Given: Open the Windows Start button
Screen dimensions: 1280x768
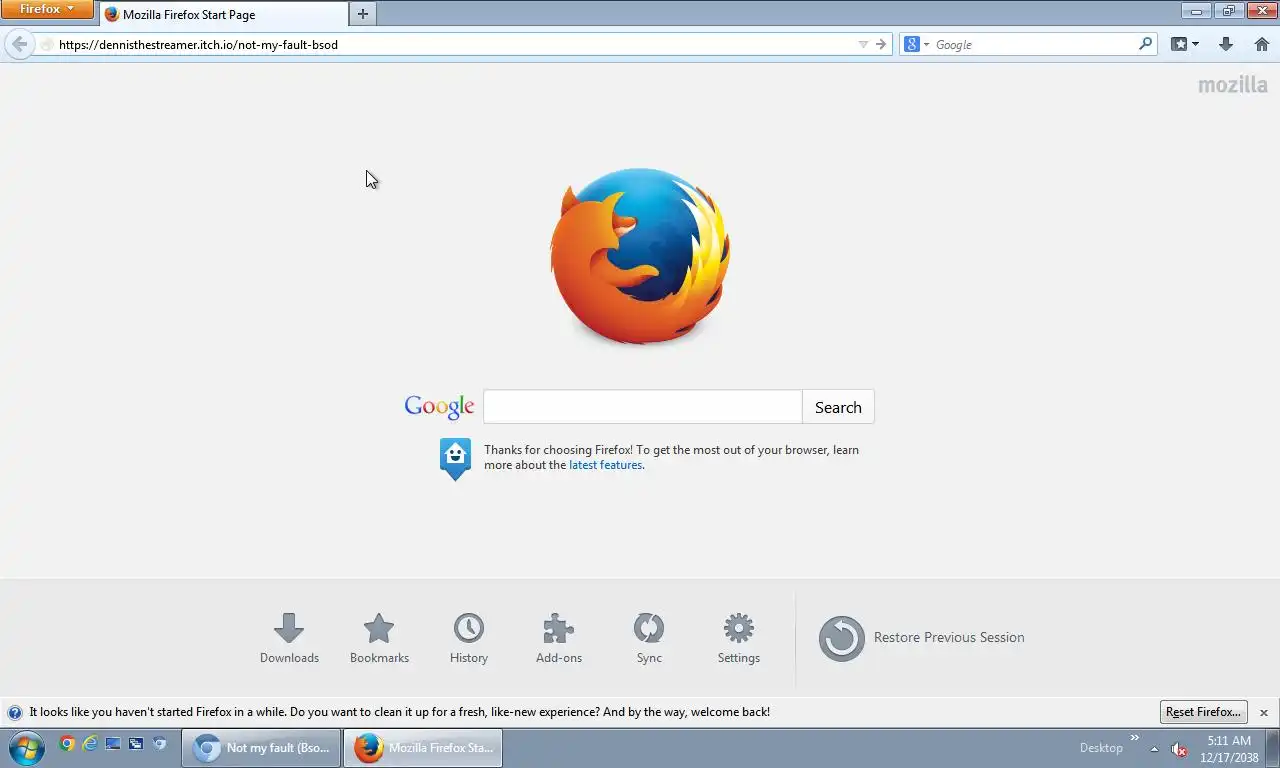Looking at the screenshot, I should tap(25, 747).
